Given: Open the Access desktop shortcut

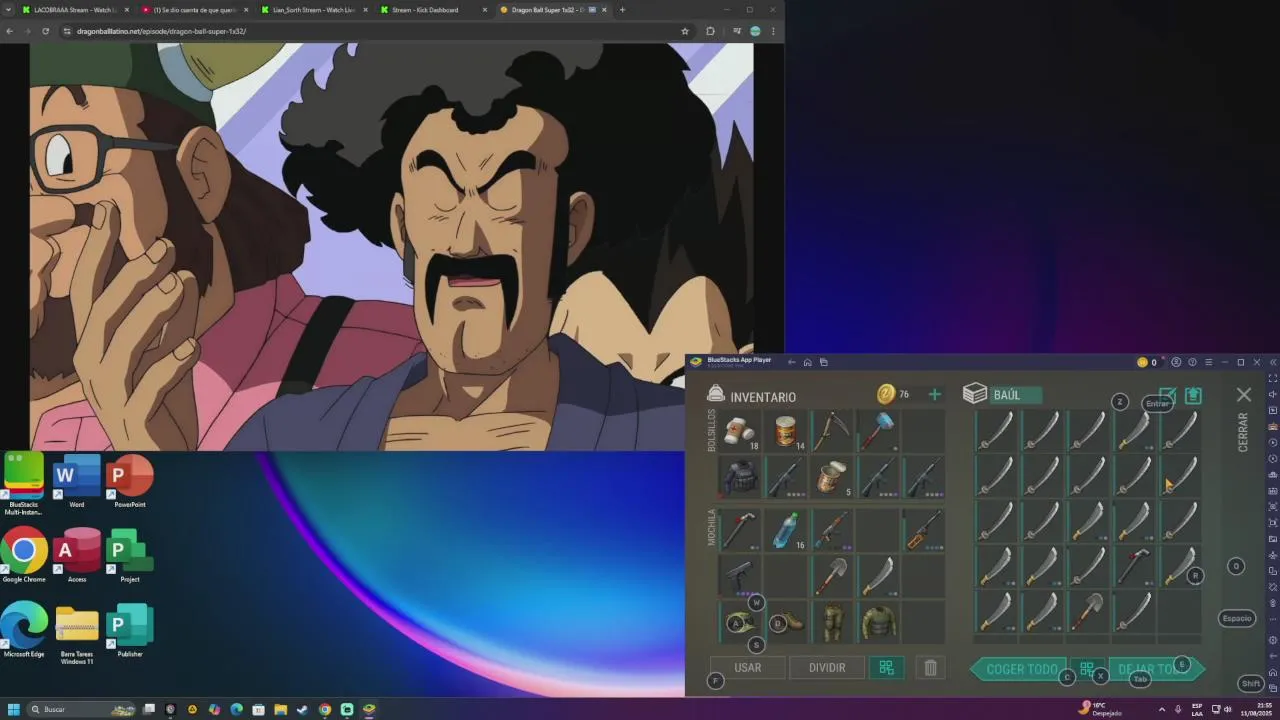Looking at the screenshot, I should 77,557.
